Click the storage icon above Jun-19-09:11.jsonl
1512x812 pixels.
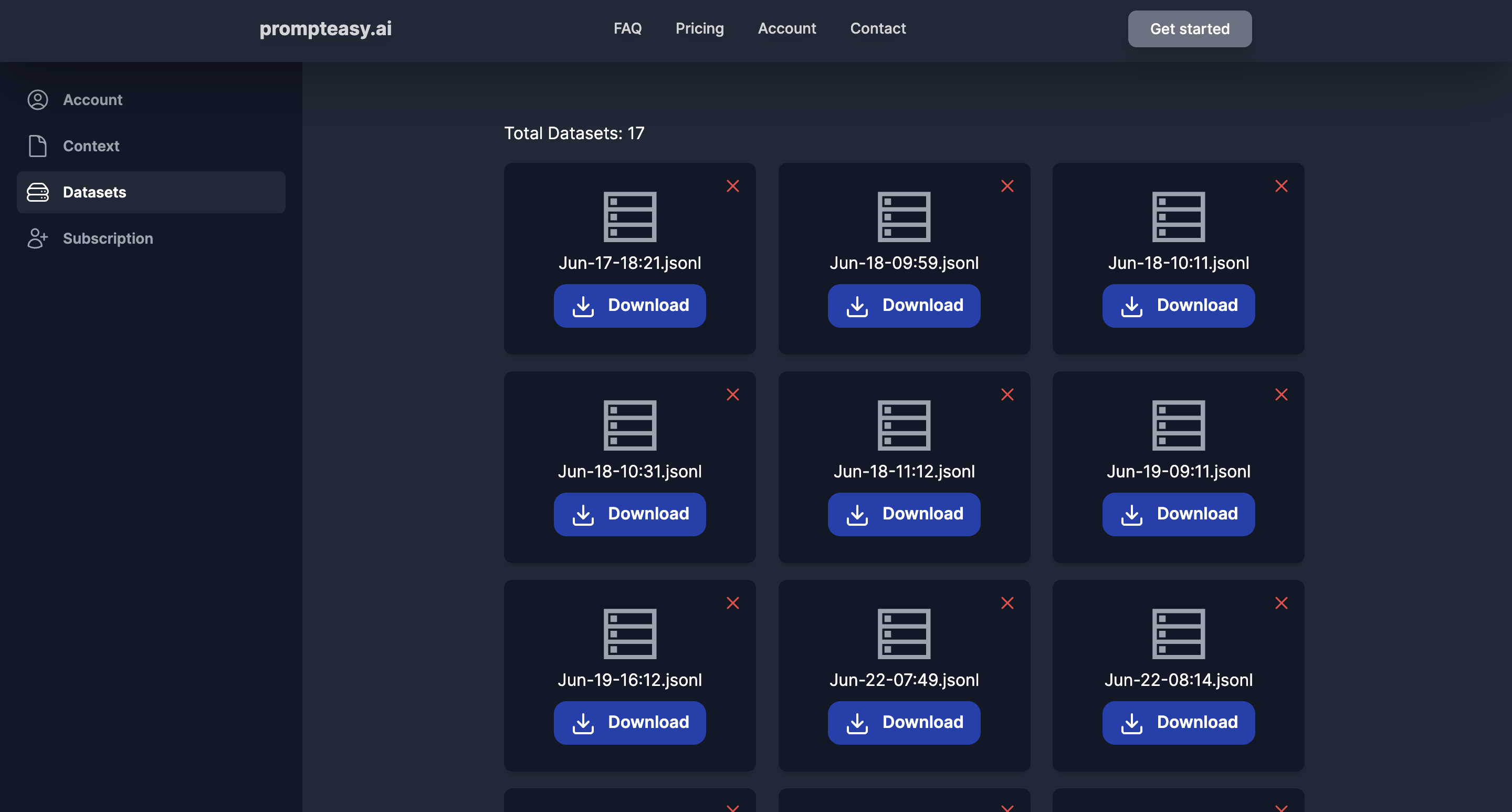pyautogui.click(x=1178, y=425)
